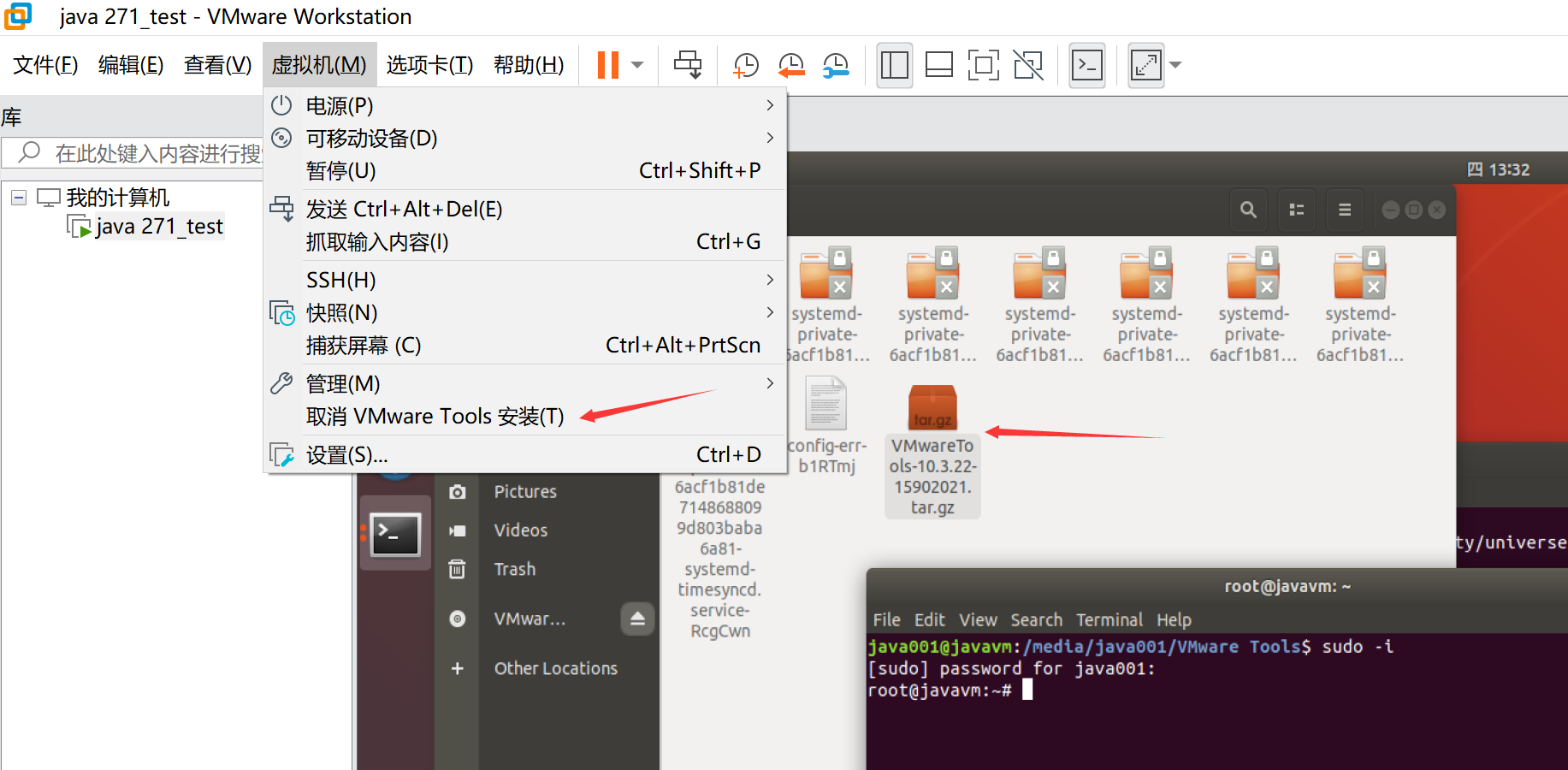Screen dimensions: 1568x770
Task: Open the terminal File menu
Action: 886,620
